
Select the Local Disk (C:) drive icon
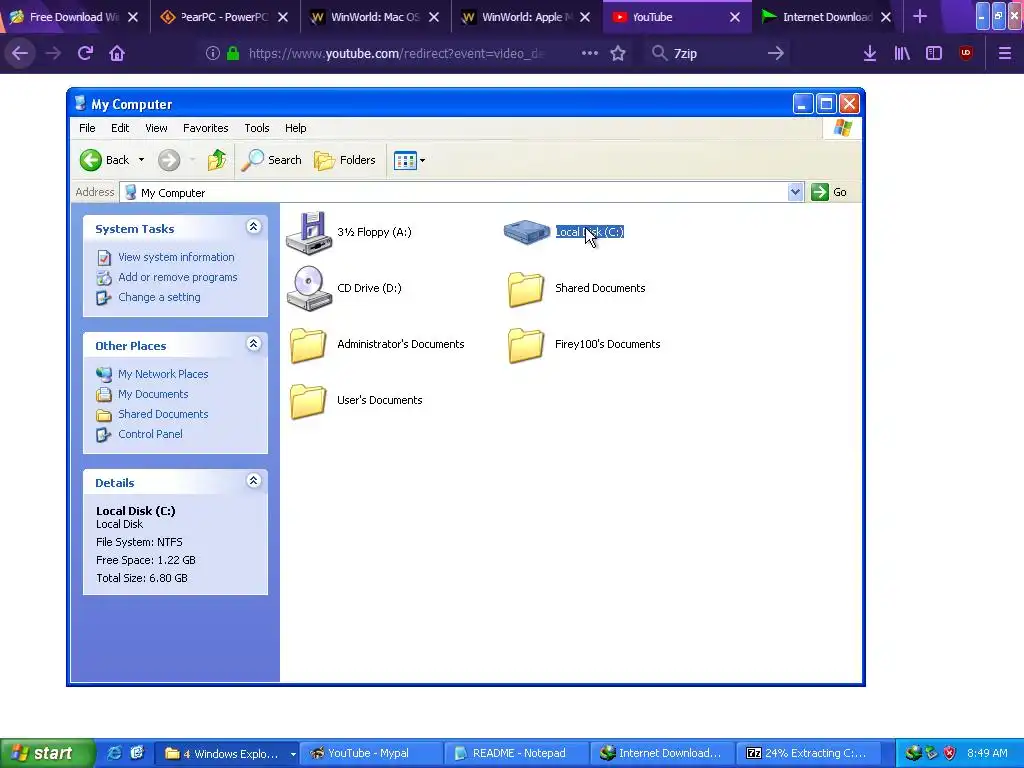(x=526, y=232)
